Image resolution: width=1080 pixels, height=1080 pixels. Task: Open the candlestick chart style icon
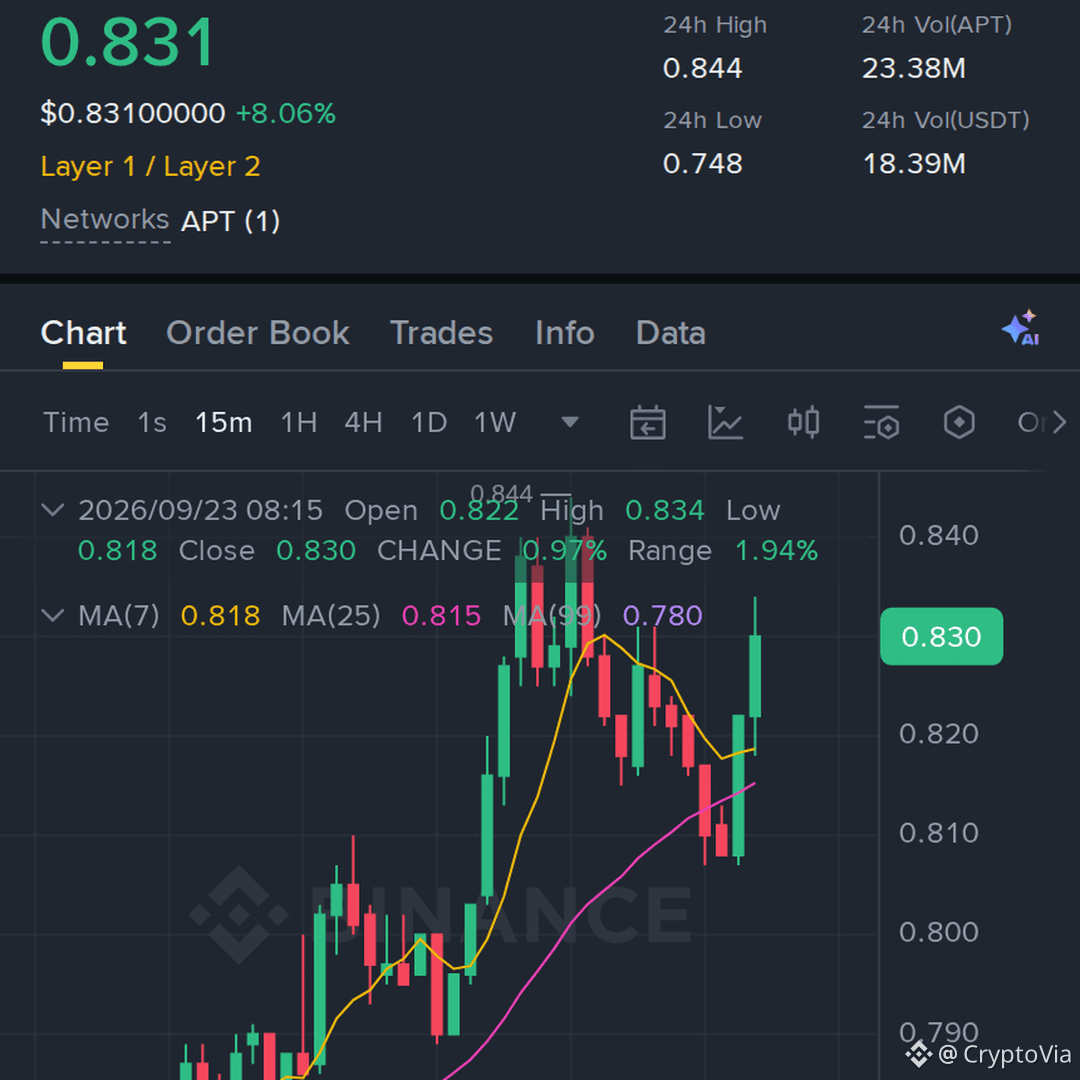(x=803, y=422)
